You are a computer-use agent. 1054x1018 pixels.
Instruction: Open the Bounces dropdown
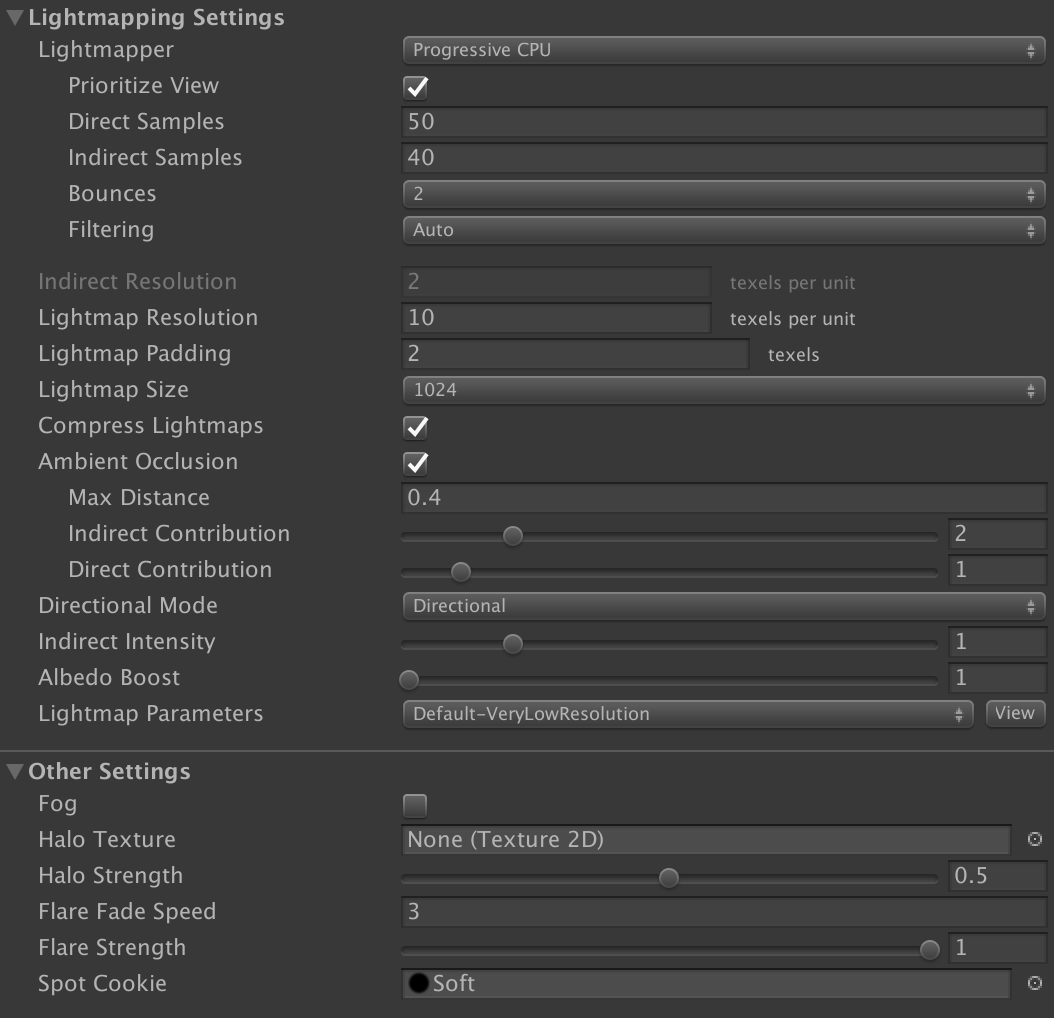point(723,194)
